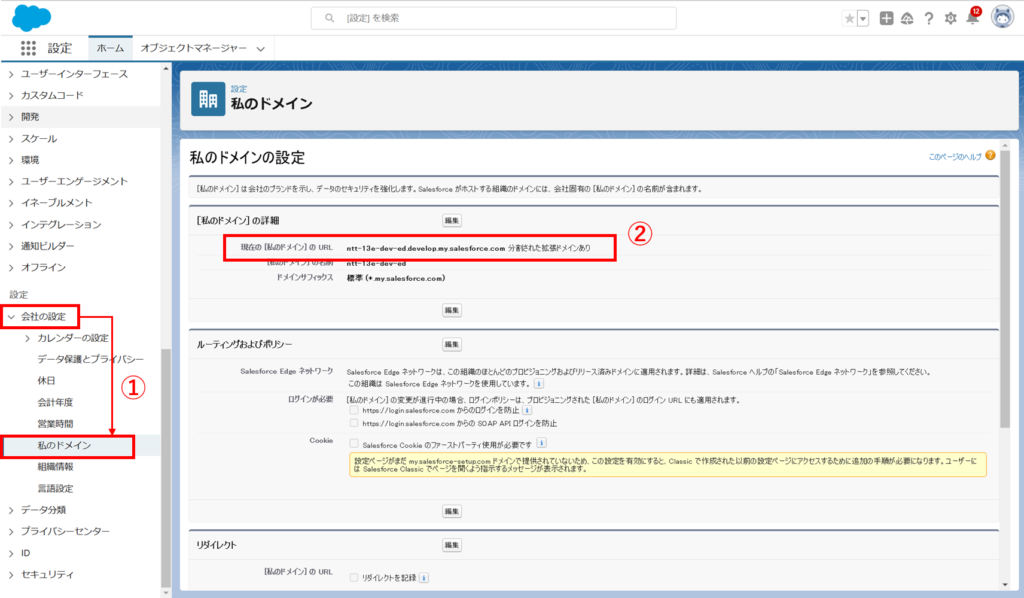Expand the カスタムコード tree node
The image size is (1024, 598).
tap(11, 95)
